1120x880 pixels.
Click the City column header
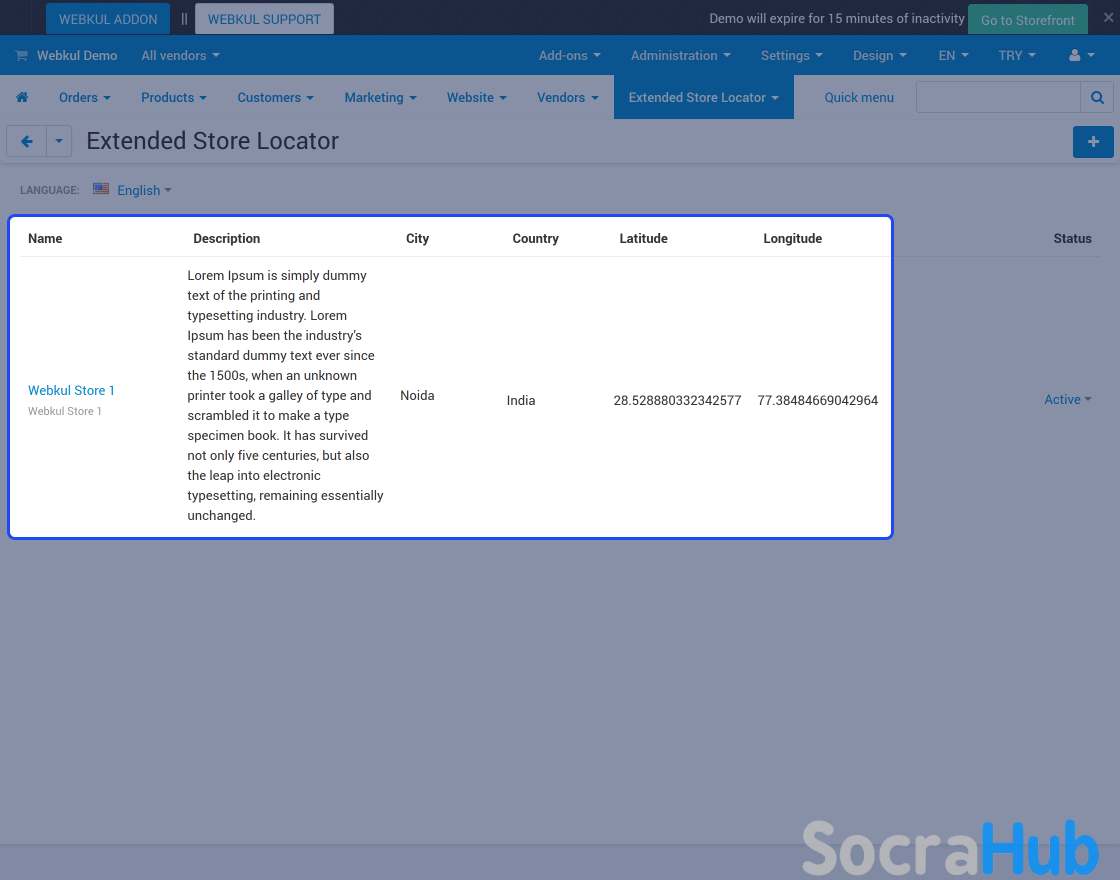417,239
